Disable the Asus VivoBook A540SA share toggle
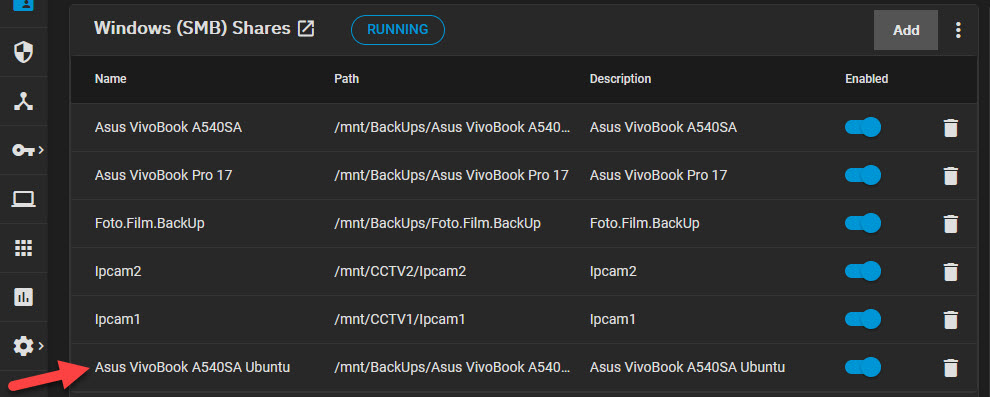The width and height of the screenshot is (990, 397). [x=863, y=127]
